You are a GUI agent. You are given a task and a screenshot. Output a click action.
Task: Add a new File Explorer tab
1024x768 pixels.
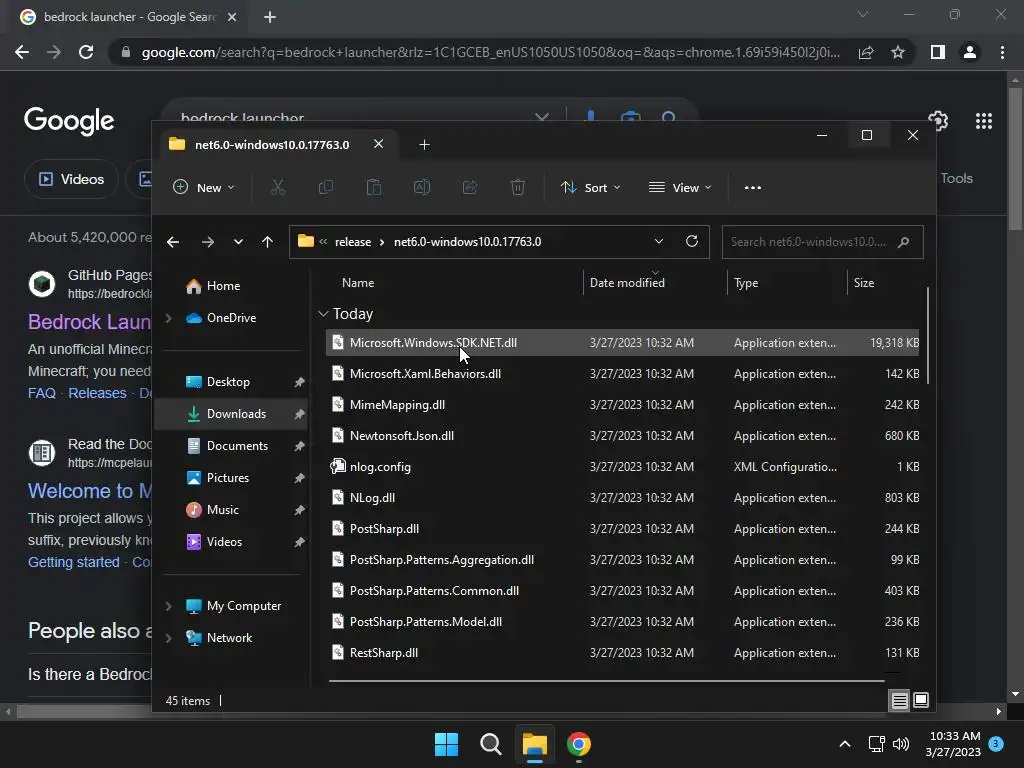424,144
